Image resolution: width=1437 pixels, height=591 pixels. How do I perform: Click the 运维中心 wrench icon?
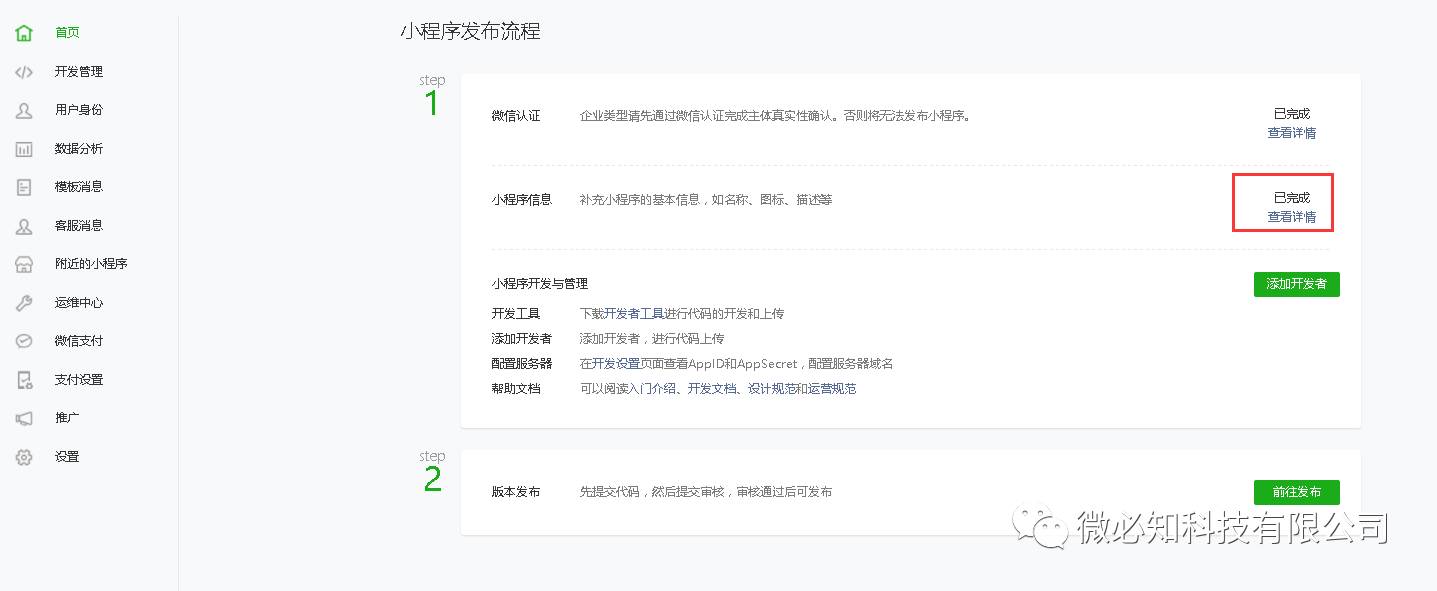point(24,303)
